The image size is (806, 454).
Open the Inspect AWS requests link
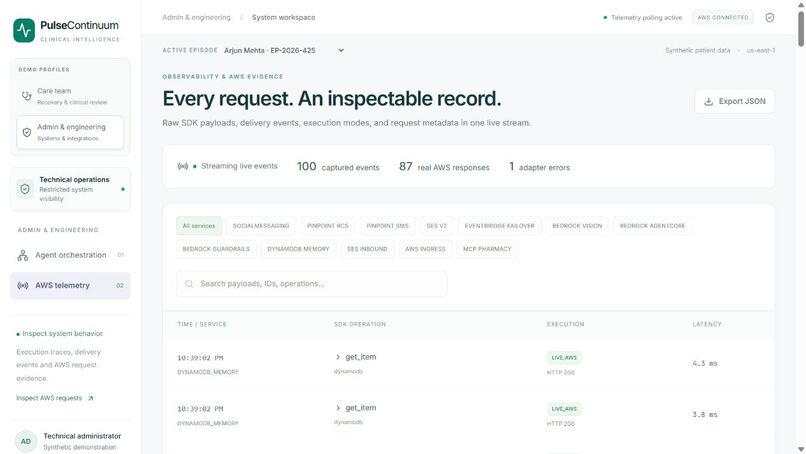[54, 398]
